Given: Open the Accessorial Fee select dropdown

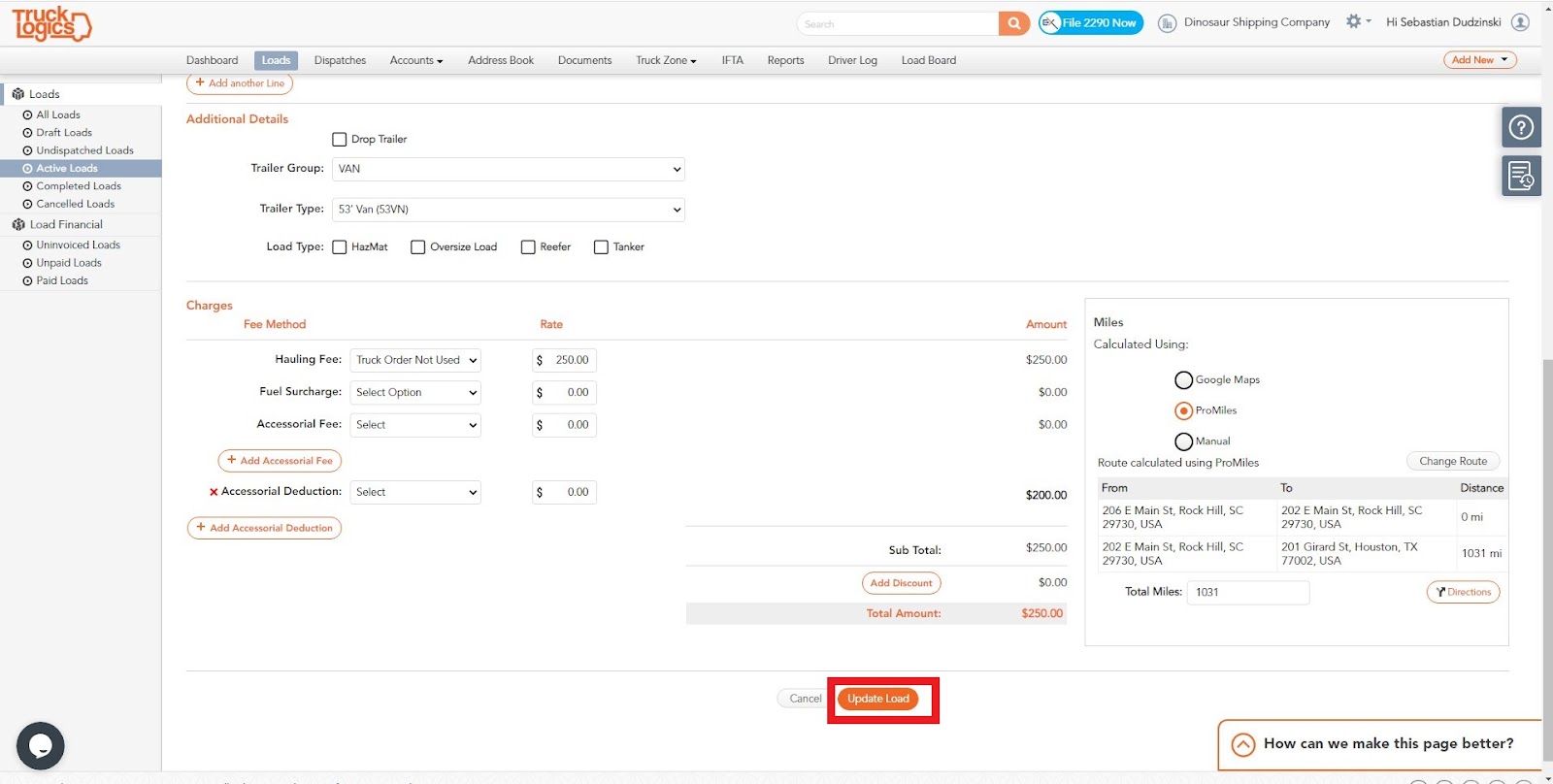Looking at the screenshot, I should (x=415, y=425).
